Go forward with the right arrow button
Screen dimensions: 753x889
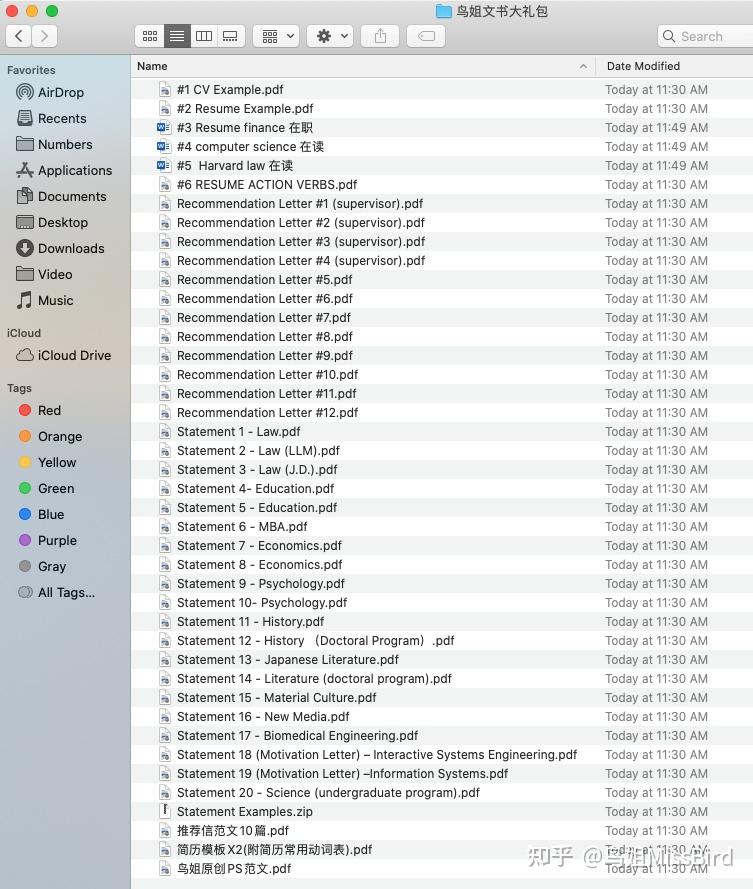[44, 36]
